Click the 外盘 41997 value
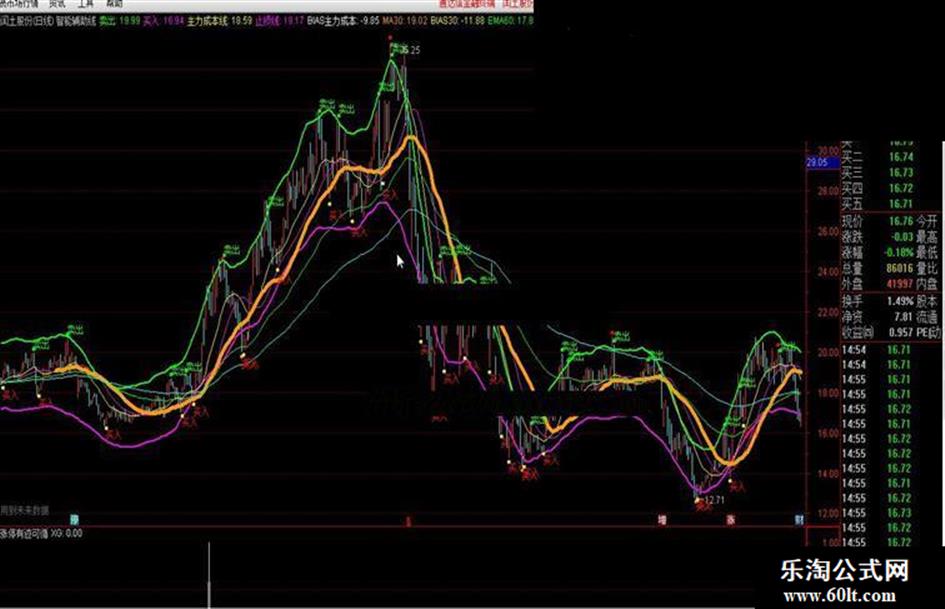Screen dimensions: 945x609 [900, 284]
